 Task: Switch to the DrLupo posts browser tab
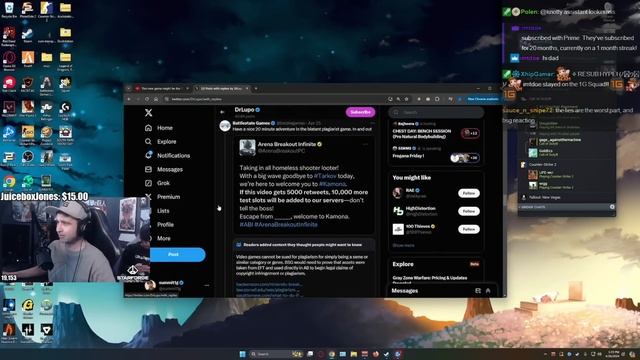pos(221,88)
